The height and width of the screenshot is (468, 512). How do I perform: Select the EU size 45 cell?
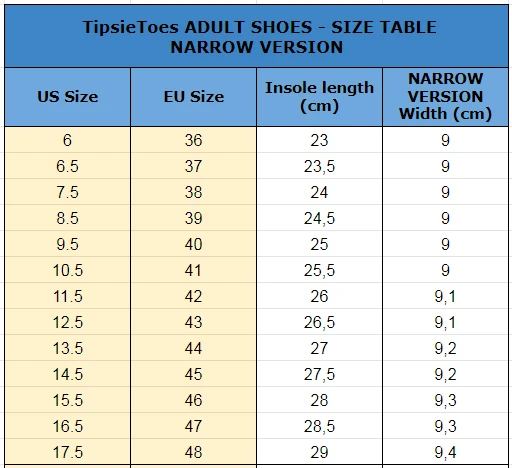tap(194, 374)
